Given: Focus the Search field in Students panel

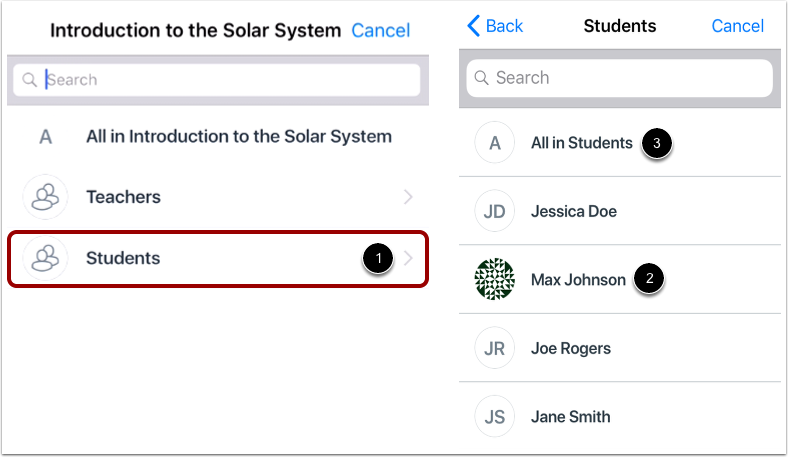Looking at the screenshot, I should (x=620, y=78).
